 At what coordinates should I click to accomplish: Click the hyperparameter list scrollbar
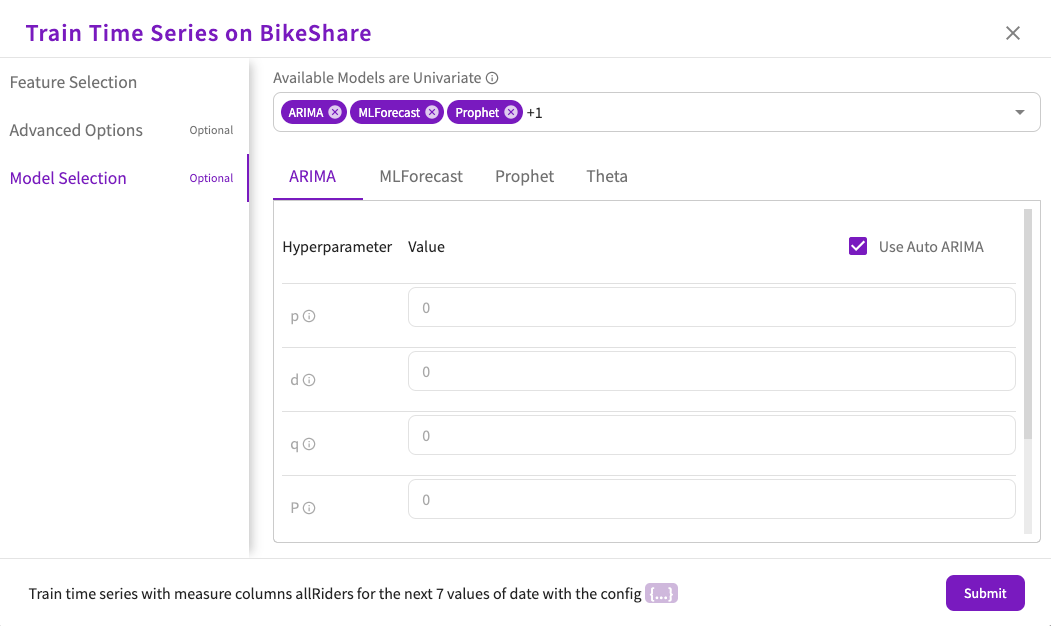(1028, 323)
